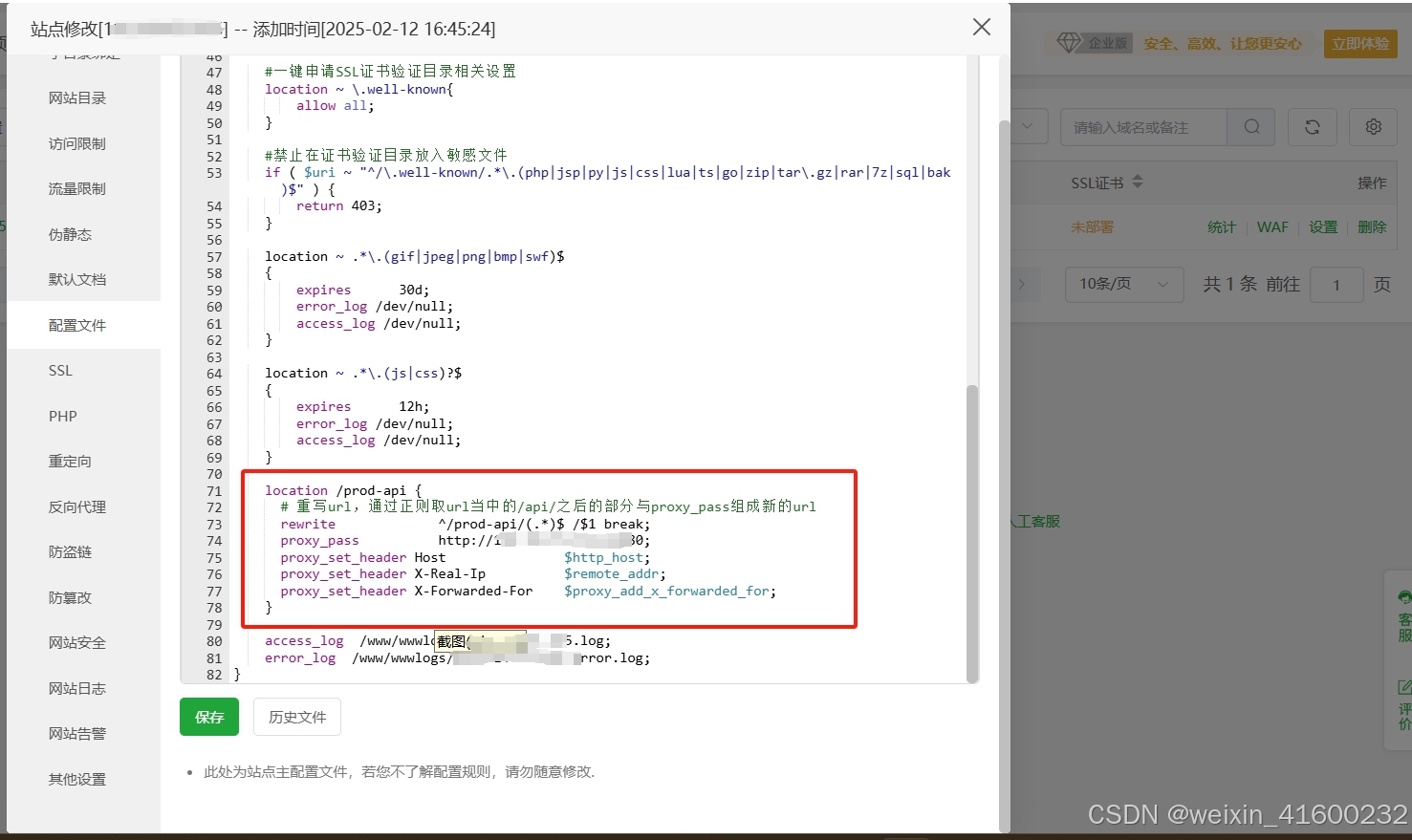1412x840 pixels.
Task: Click the 立即体验 promotion button
Action: pos(1359,43)
